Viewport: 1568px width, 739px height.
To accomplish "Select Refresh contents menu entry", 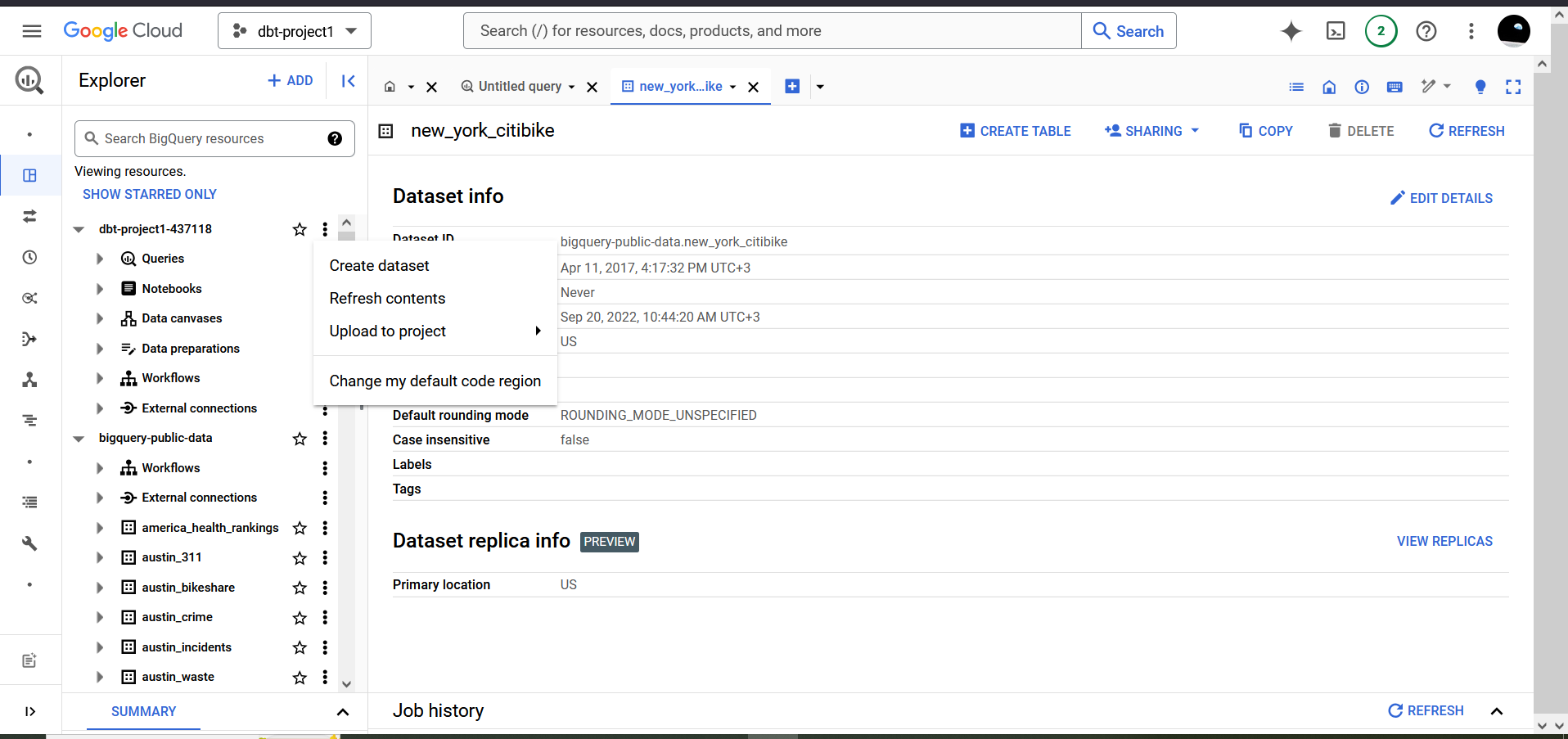I will tap(435, 299).
